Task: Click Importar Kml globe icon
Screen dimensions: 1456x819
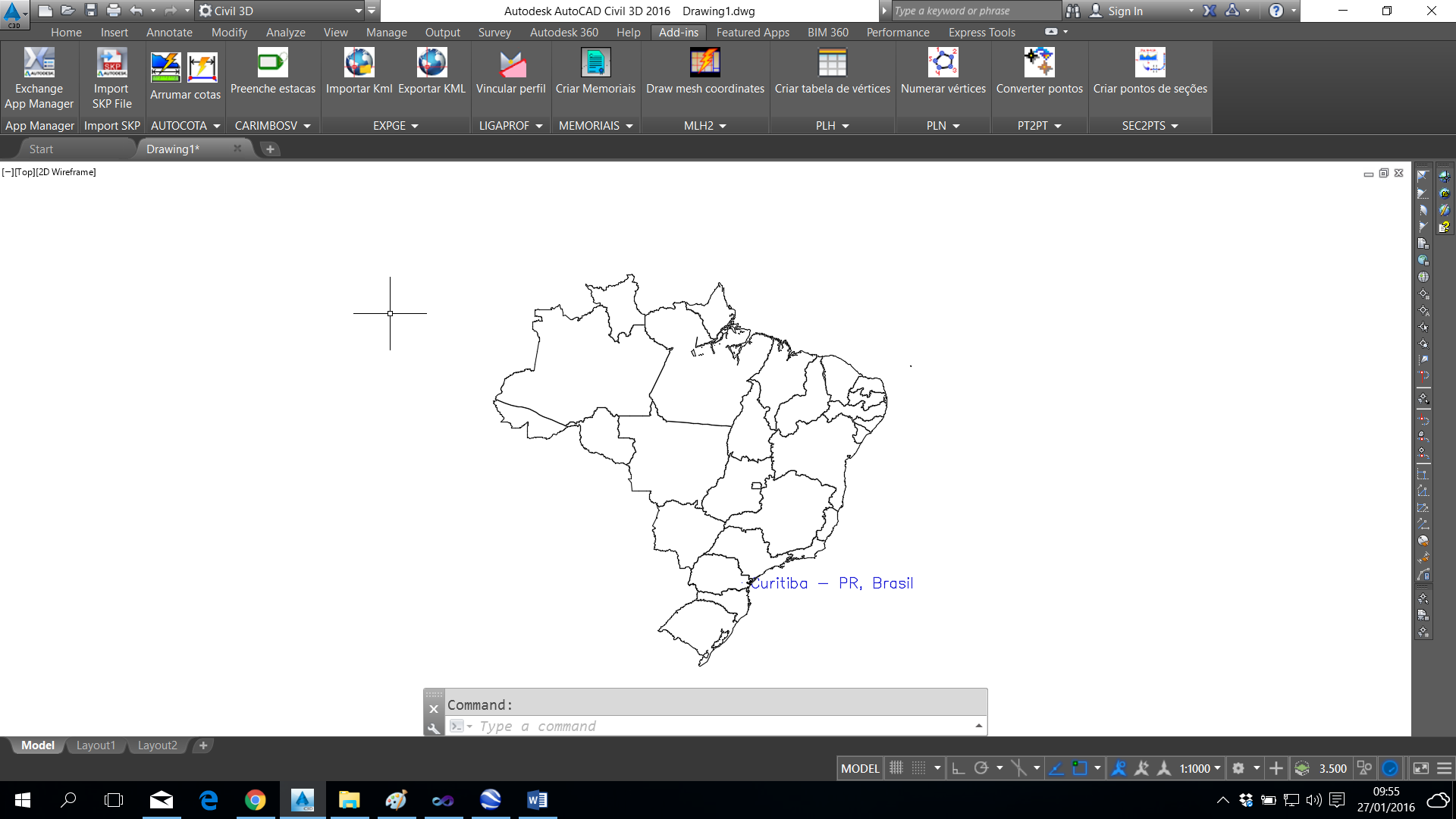Action: tap(359, 63)
